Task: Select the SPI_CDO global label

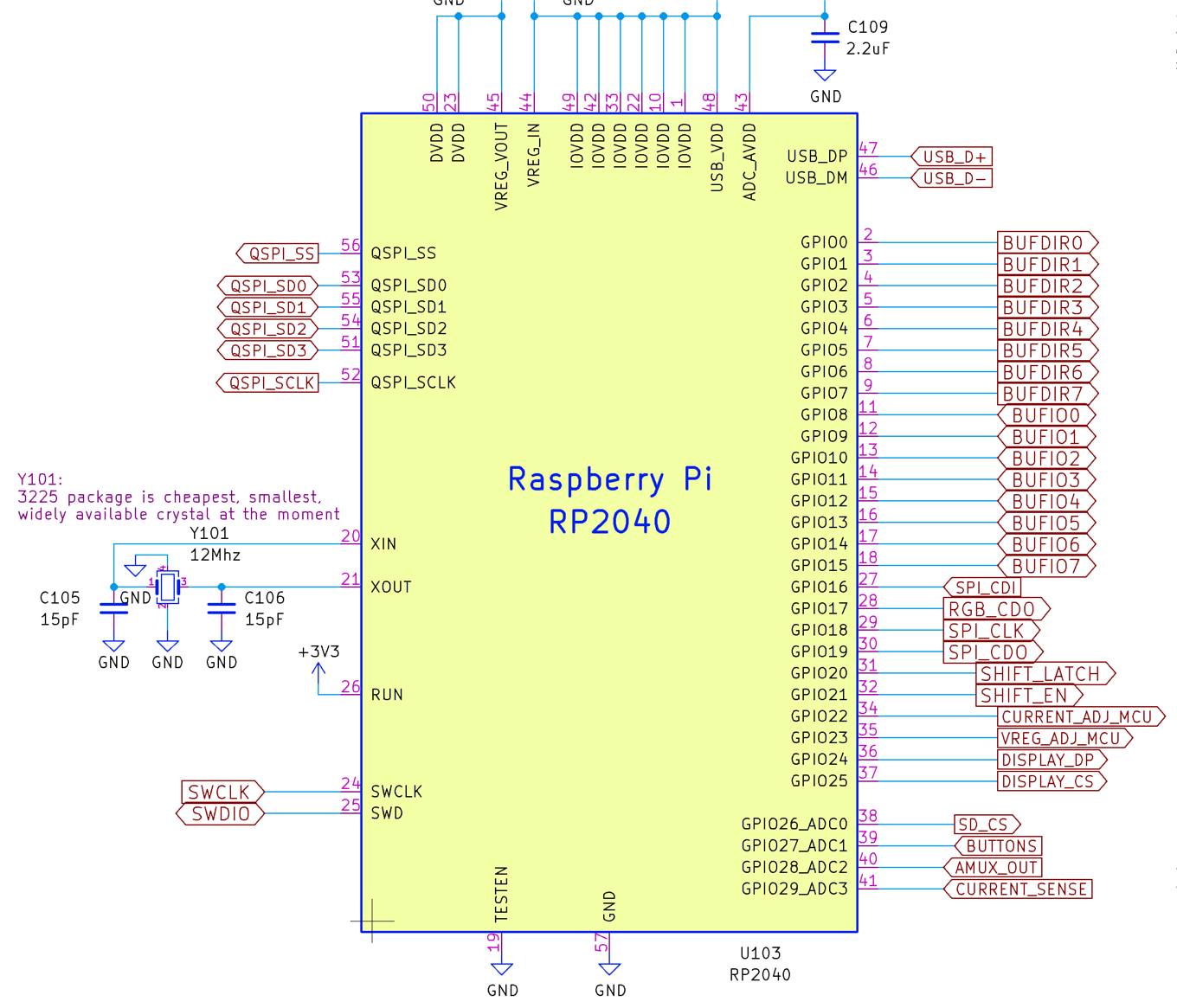Action: point(993,652)
